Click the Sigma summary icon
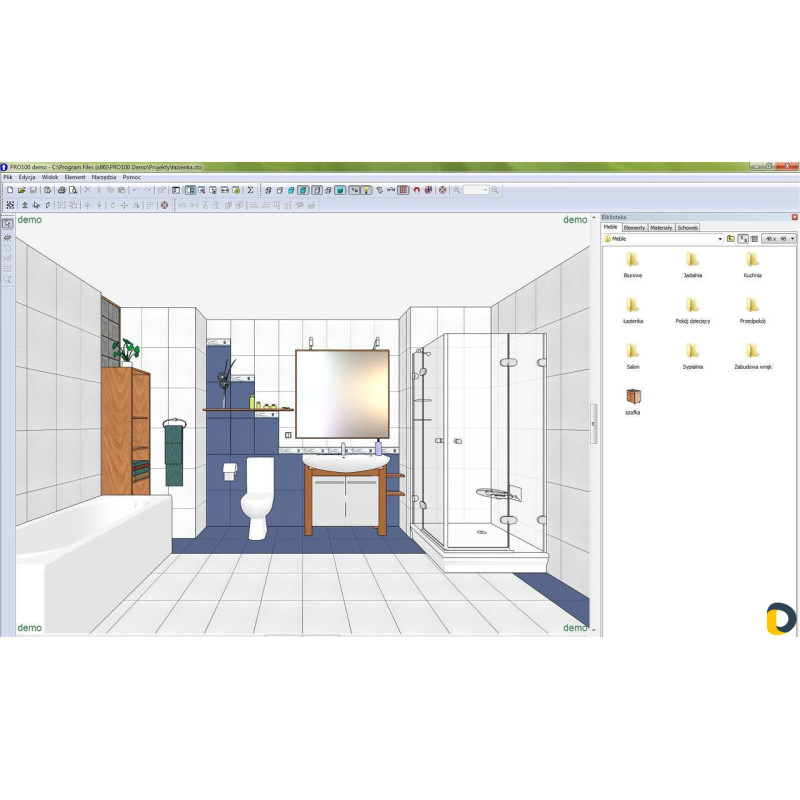The width and height of the screenshot is (800, 800). click(251, 189)
